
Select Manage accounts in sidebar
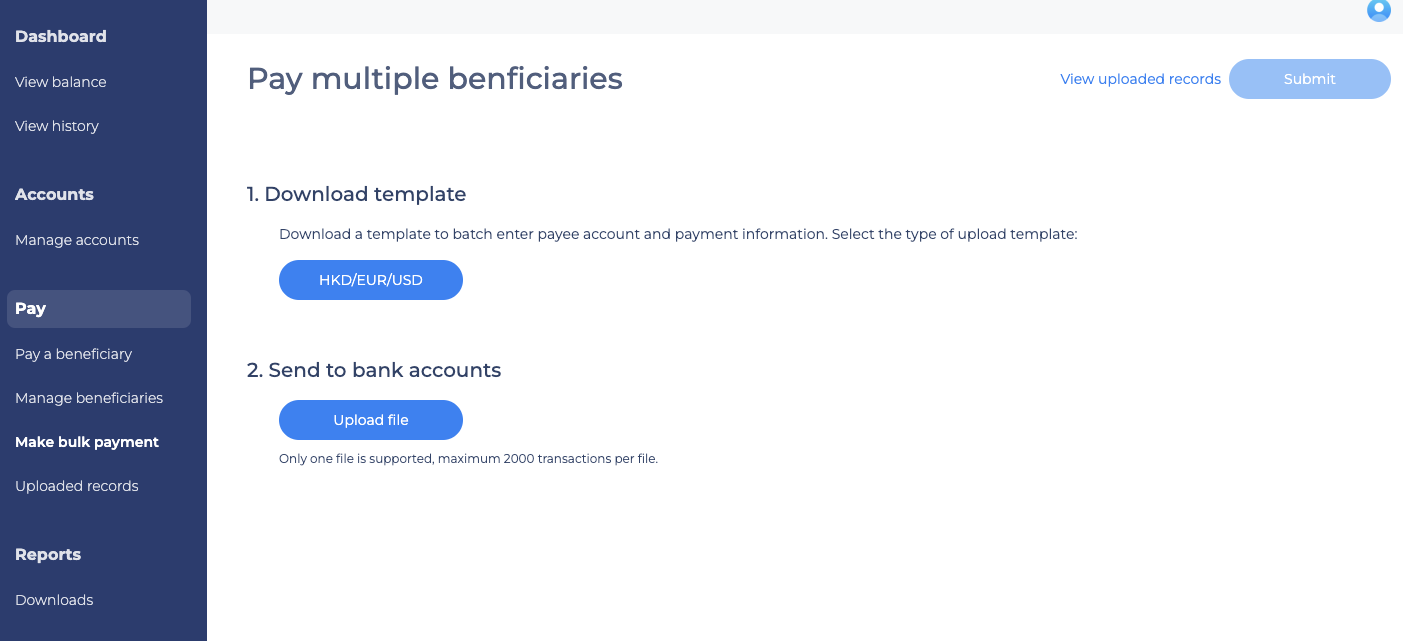[x=77, y=240]
